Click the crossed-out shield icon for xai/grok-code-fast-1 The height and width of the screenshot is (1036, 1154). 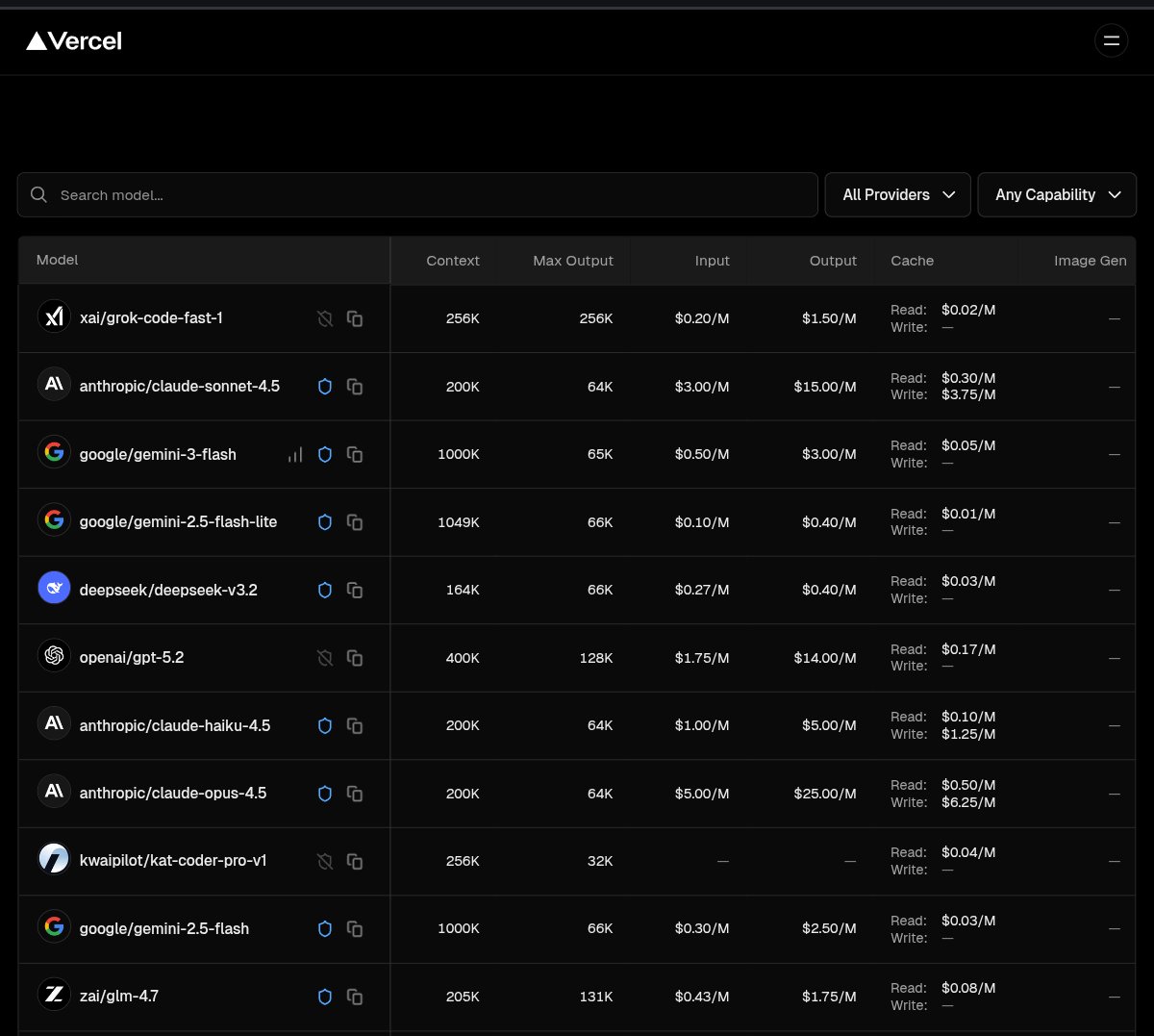pyautogui.click(x=325, y=318)
